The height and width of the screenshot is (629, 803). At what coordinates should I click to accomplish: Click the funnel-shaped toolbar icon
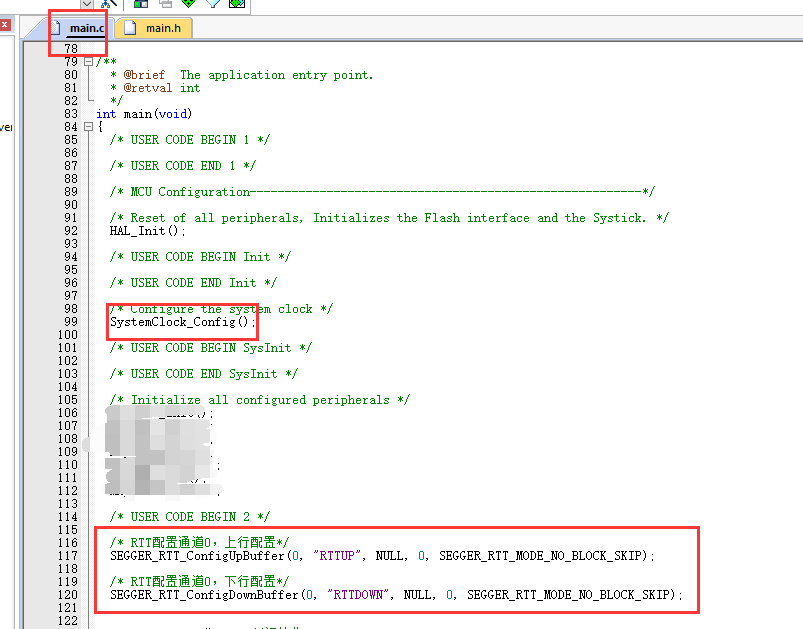pyautogui.click(x=213, y=6)
